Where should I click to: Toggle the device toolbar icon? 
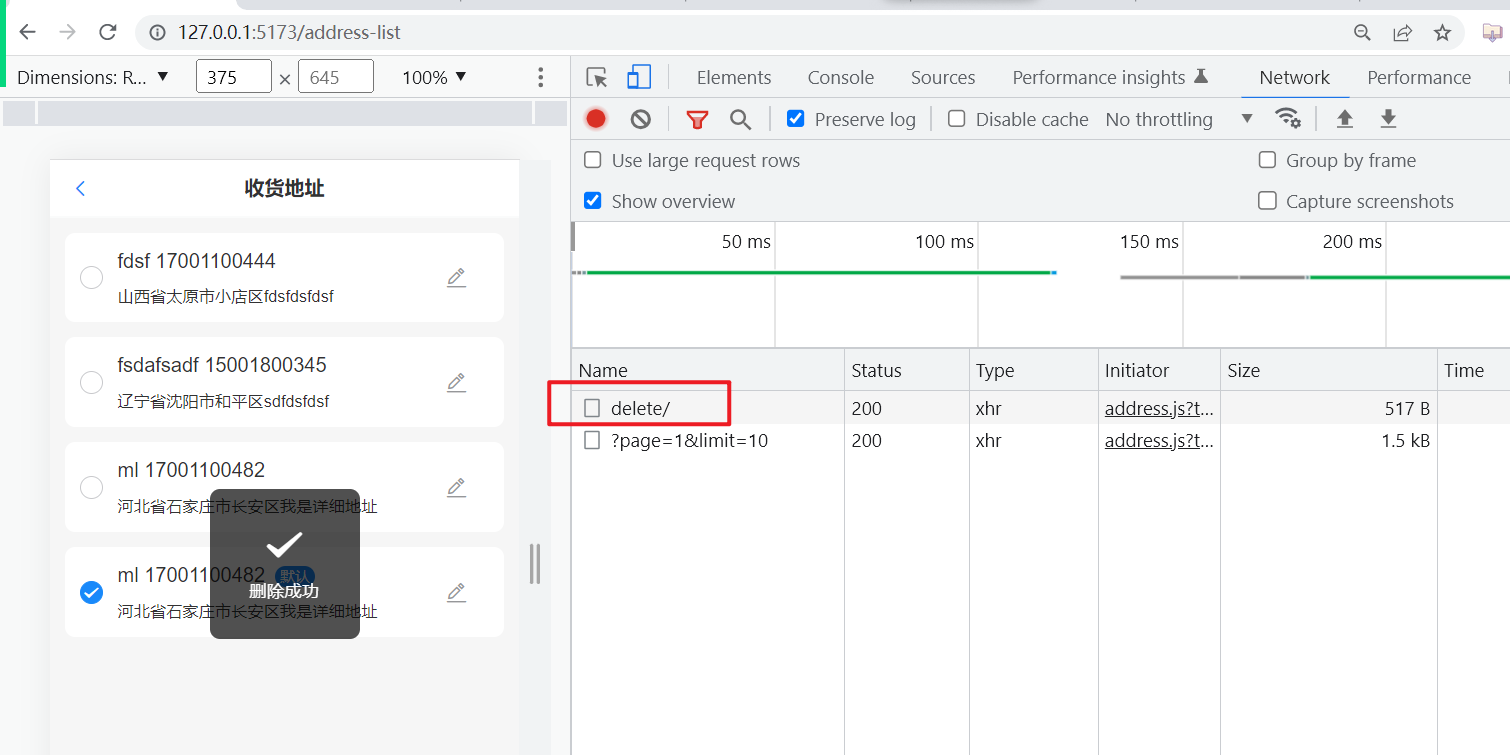click(638, 77)
